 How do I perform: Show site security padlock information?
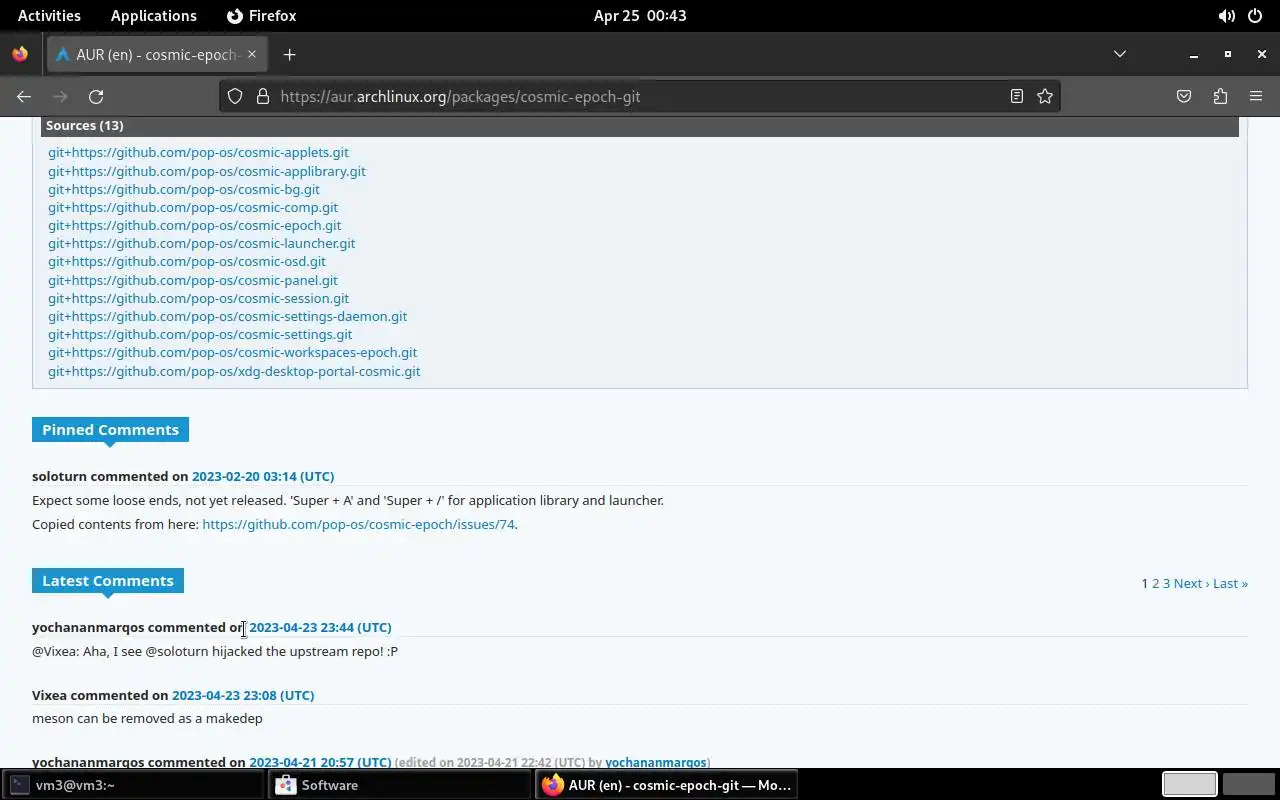pos(263,96)
